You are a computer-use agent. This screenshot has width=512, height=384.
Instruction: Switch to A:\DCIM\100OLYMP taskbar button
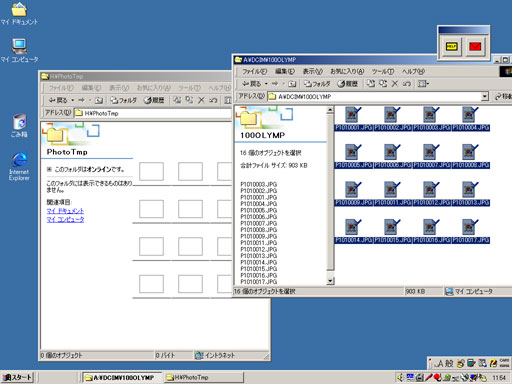coord(122,377)
